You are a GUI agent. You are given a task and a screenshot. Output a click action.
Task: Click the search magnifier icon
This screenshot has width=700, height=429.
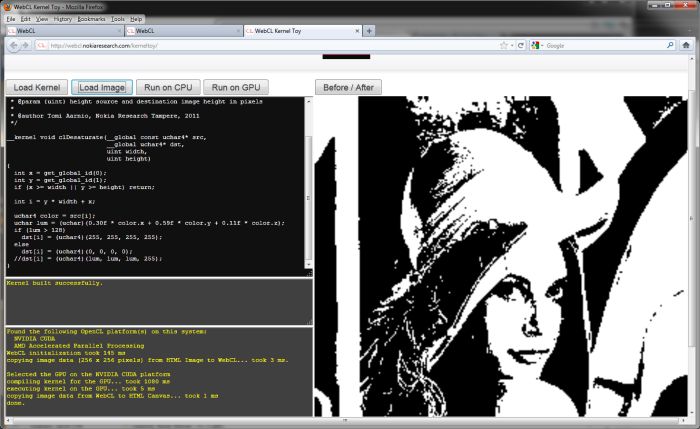point(670,45)
